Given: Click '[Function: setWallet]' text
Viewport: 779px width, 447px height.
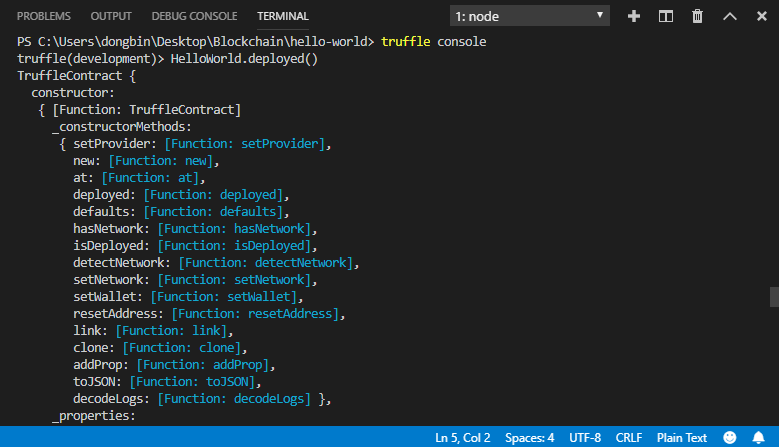Looking at the screenshot, I should click(224, 297).
